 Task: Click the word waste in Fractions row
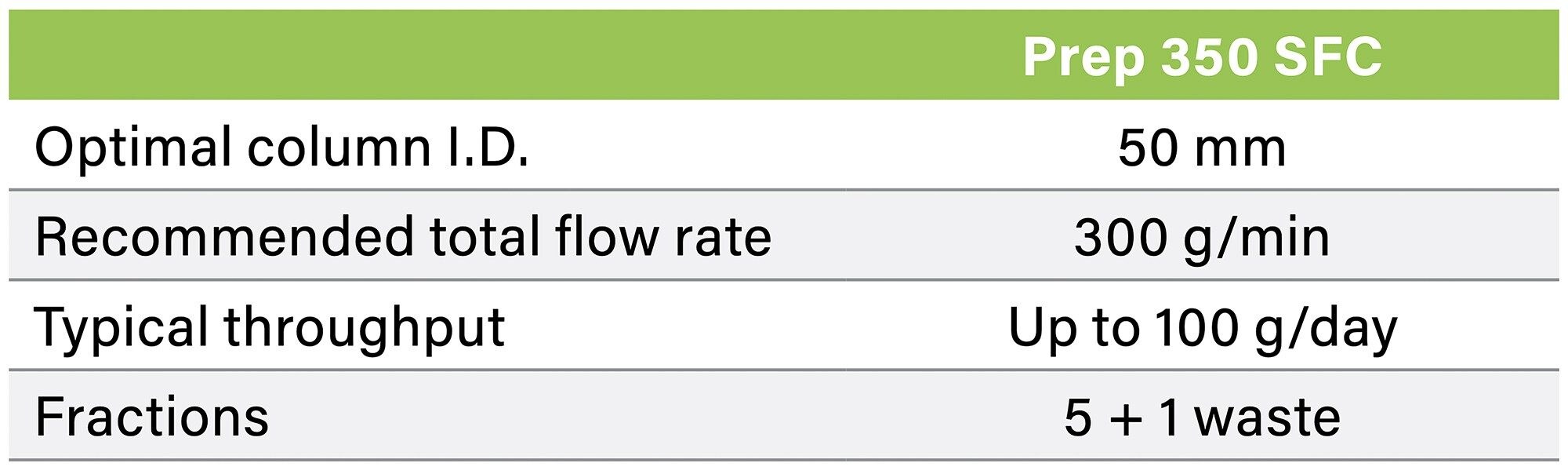click(x=1268, y=419)
